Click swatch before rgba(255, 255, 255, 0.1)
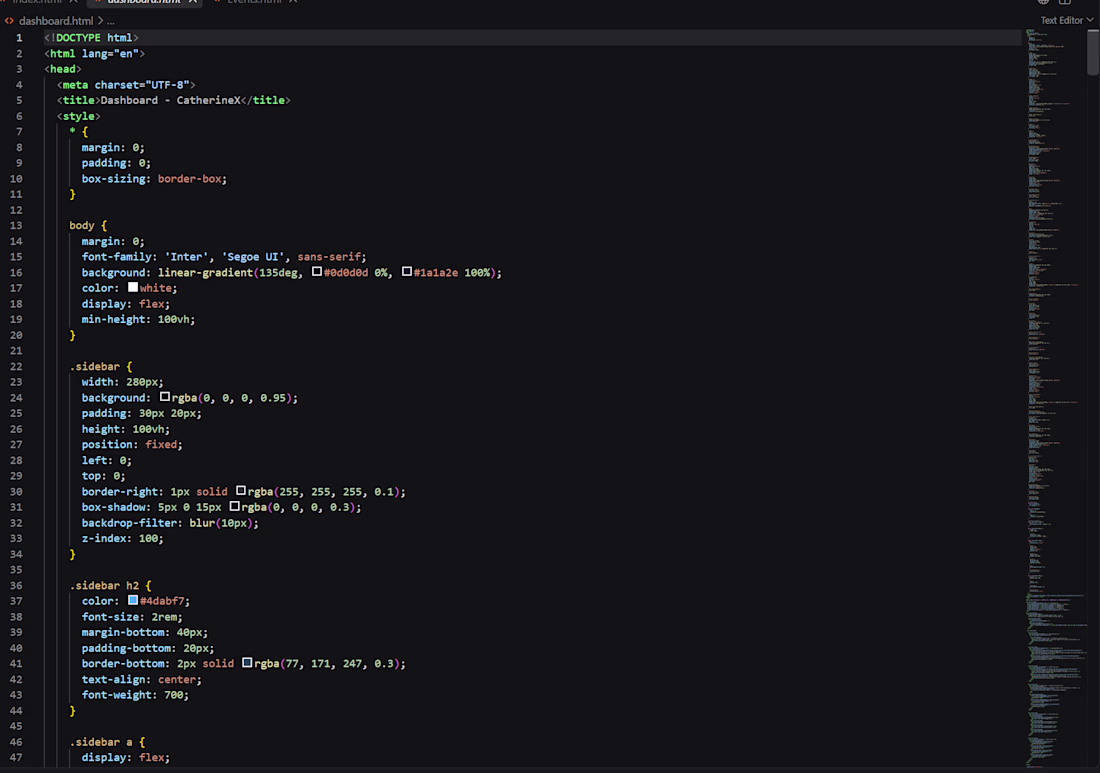This screenshot has width=1100, height=773. click(241, 491)
